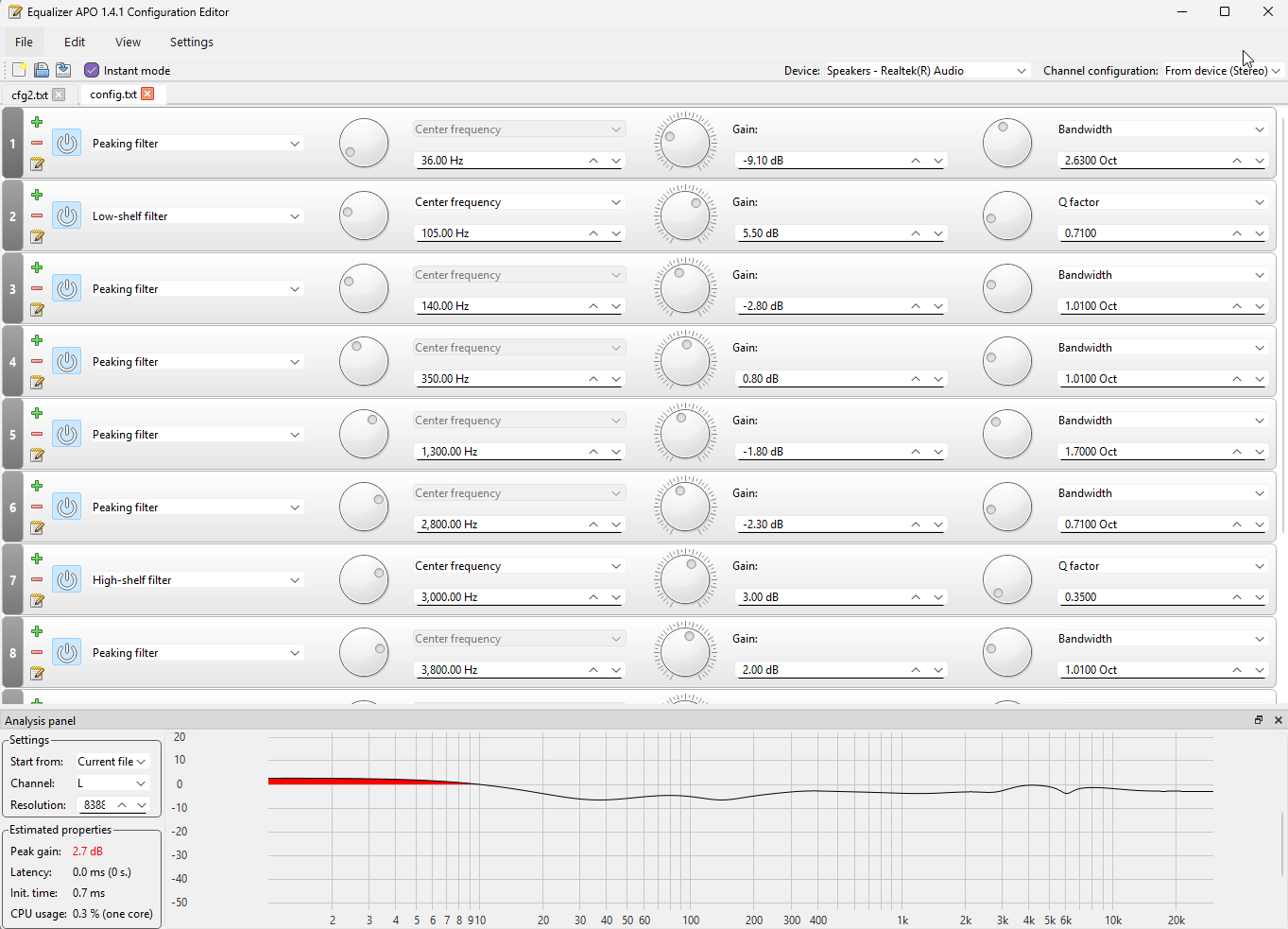
Task: Decrease filter 2 gain with down arrow
Action: pos(938,233)
